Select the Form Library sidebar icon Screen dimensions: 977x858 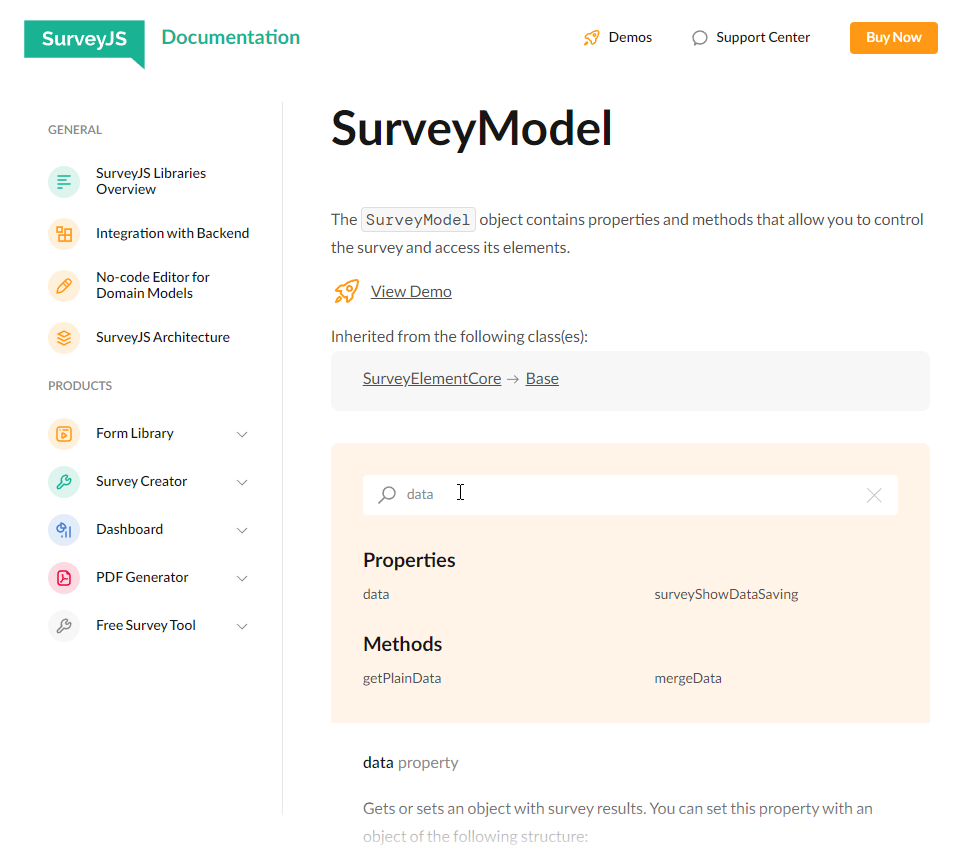pos(63,433)
